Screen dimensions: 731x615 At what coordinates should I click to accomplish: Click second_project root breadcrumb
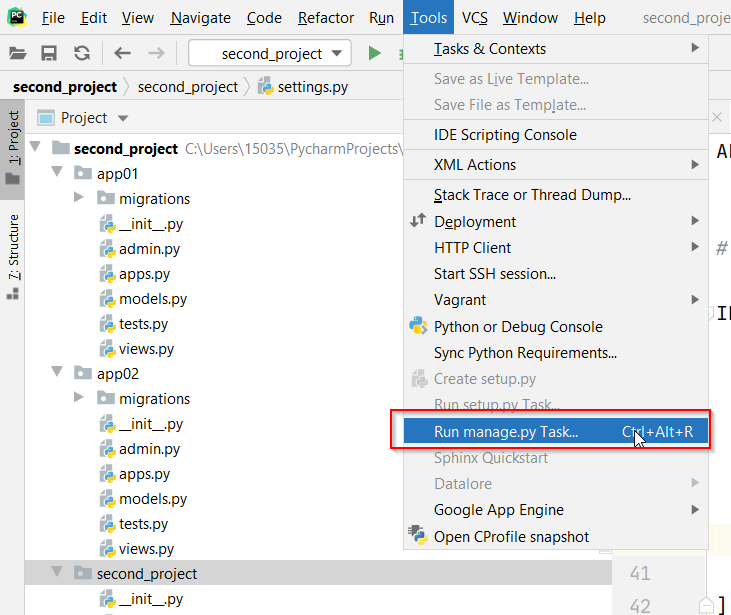(65, 87)
